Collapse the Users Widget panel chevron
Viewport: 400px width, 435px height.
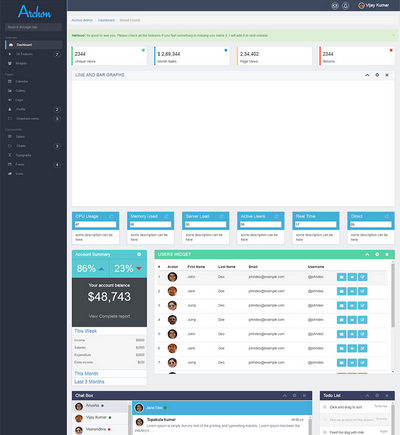point(367,254)
